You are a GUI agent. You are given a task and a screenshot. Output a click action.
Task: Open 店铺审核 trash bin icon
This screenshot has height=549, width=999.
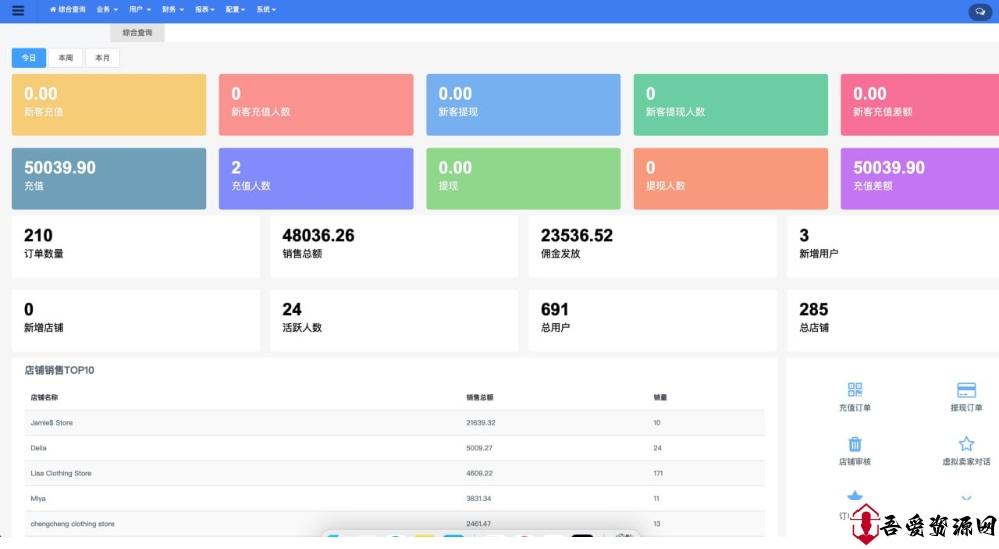click(x=854, y=444)
